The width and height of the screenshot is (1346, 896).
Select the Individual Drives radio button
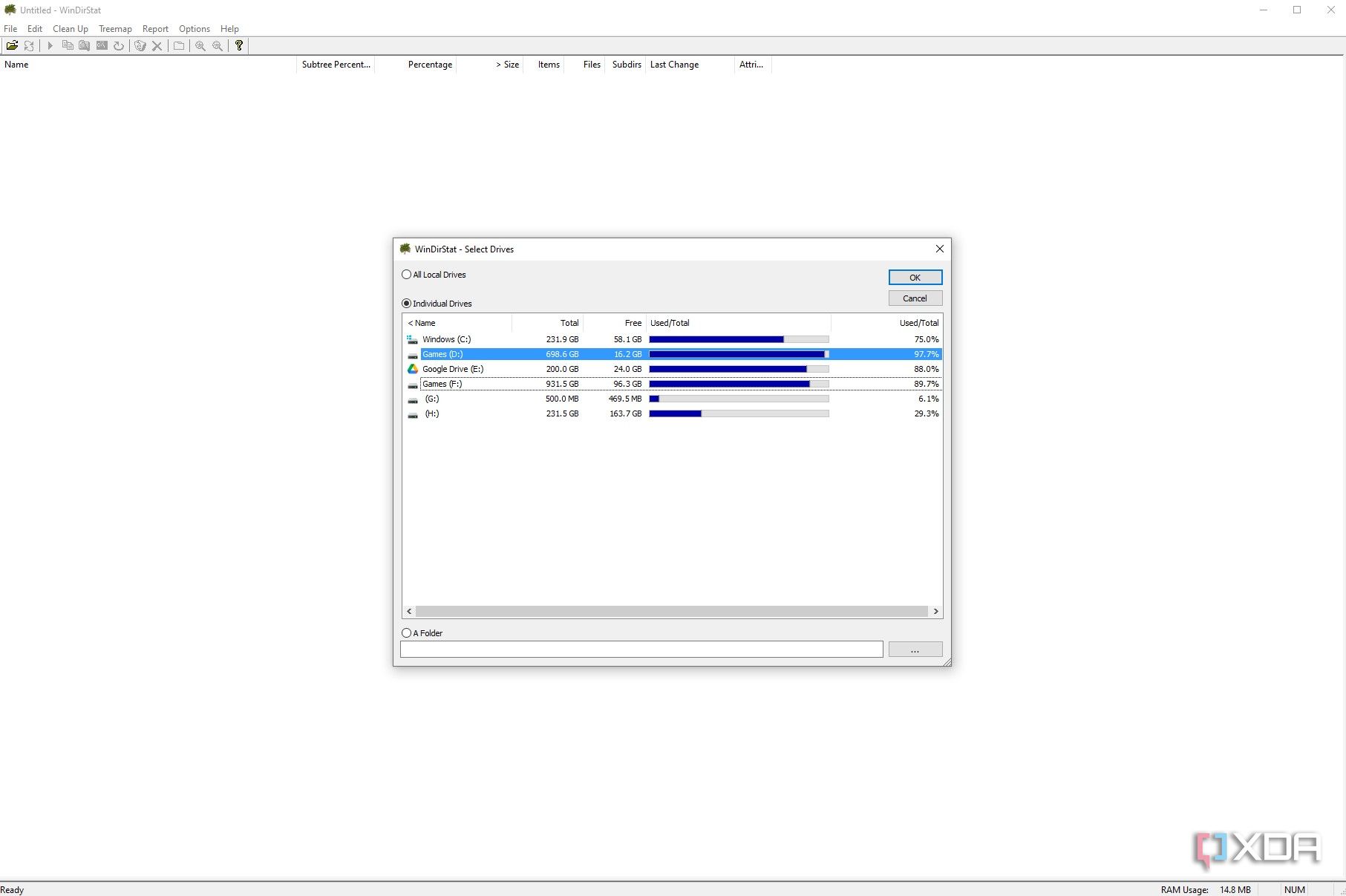[406, 304]
